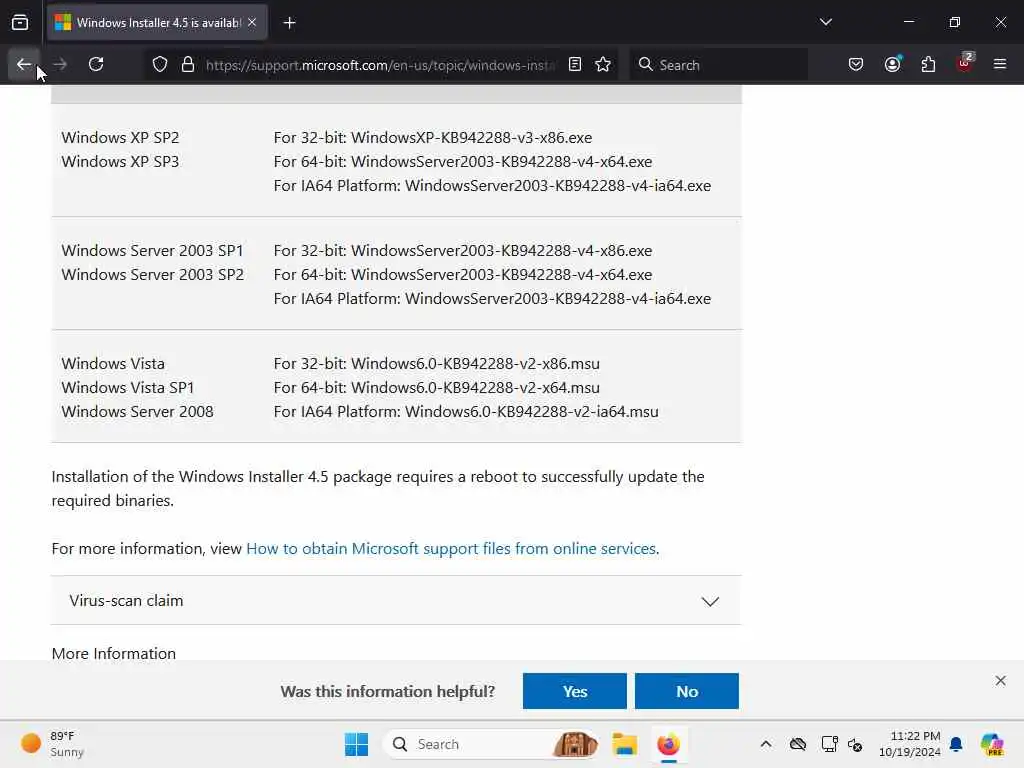Viewport: 1024px width, 768px height.
Task: Dismiss the feedback bar
Action: coord(1000,680)
